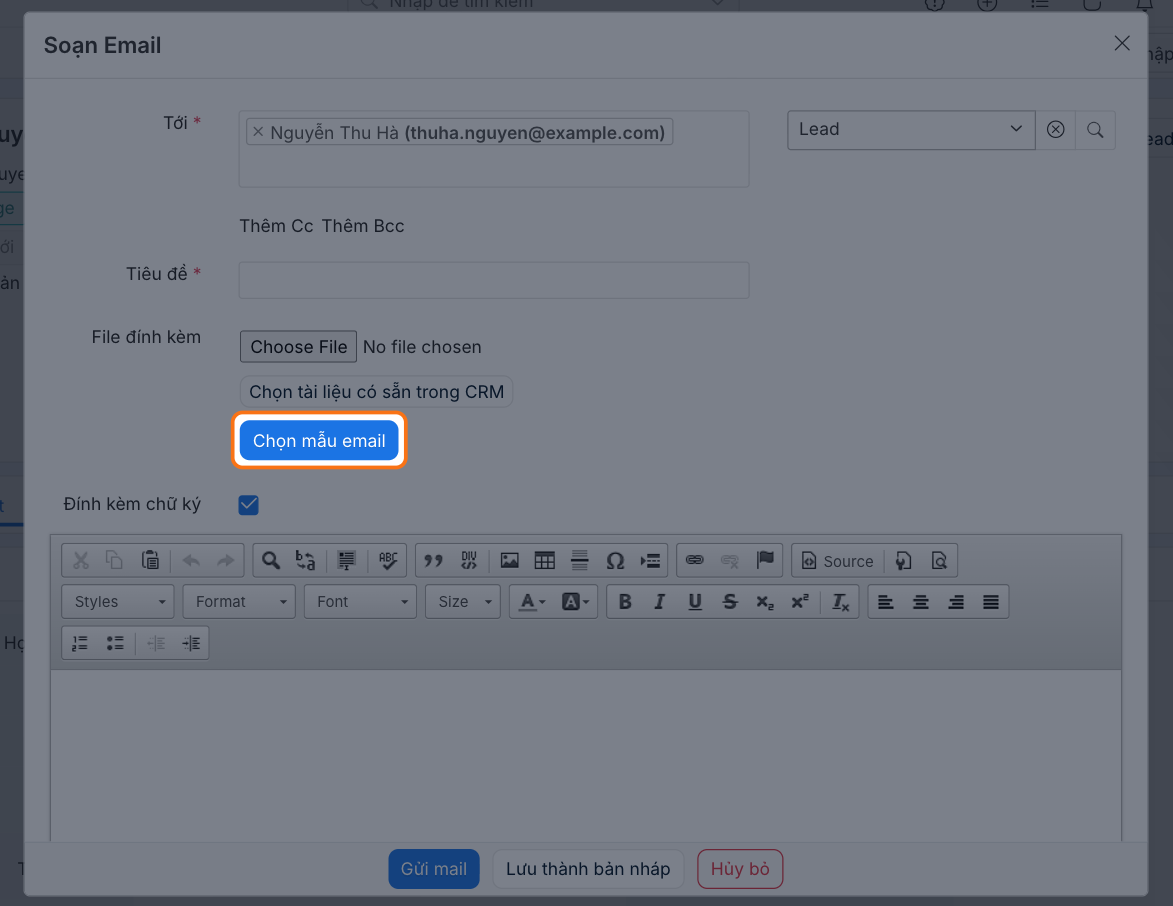
Task: Click the Choose File button
Action: tap(298, 346)
